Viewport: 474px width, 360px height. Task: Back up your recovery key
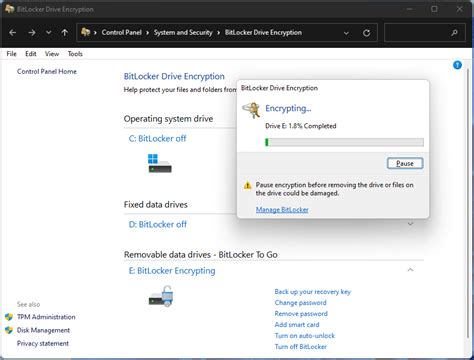tap(313, 292)
